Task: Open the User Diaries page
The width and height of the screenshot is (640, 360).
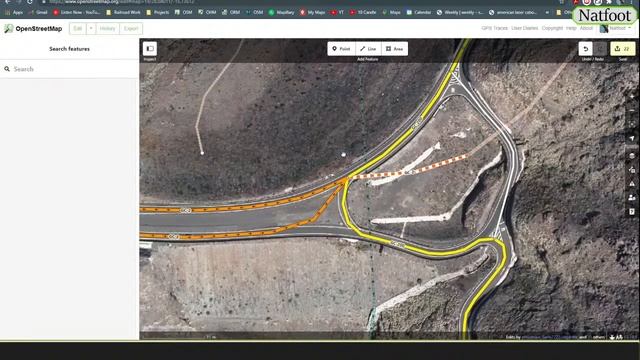Action: point(524,28)
